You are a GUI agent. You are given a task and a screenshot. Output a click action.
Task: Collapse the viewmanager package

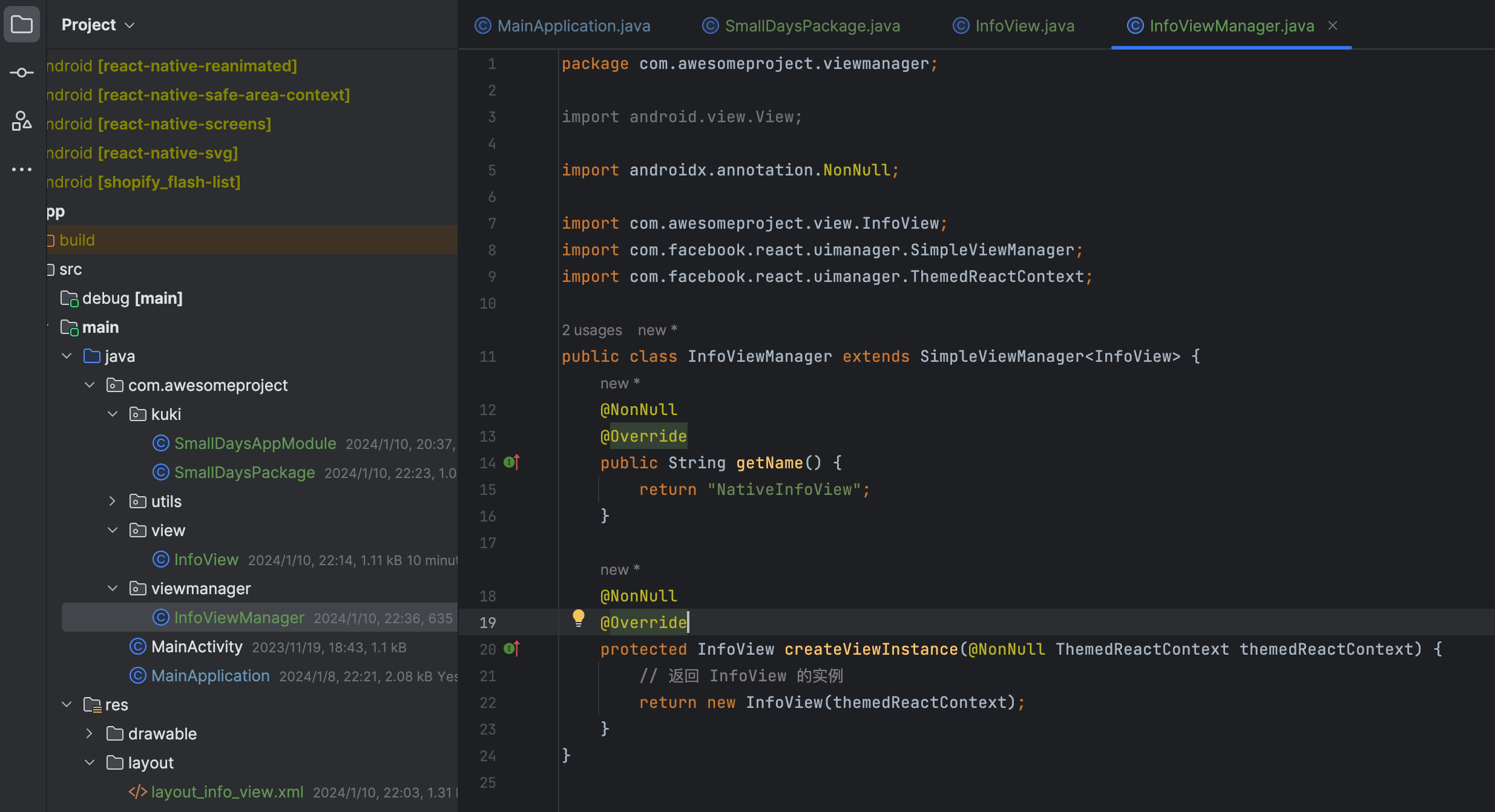[113, 589]
